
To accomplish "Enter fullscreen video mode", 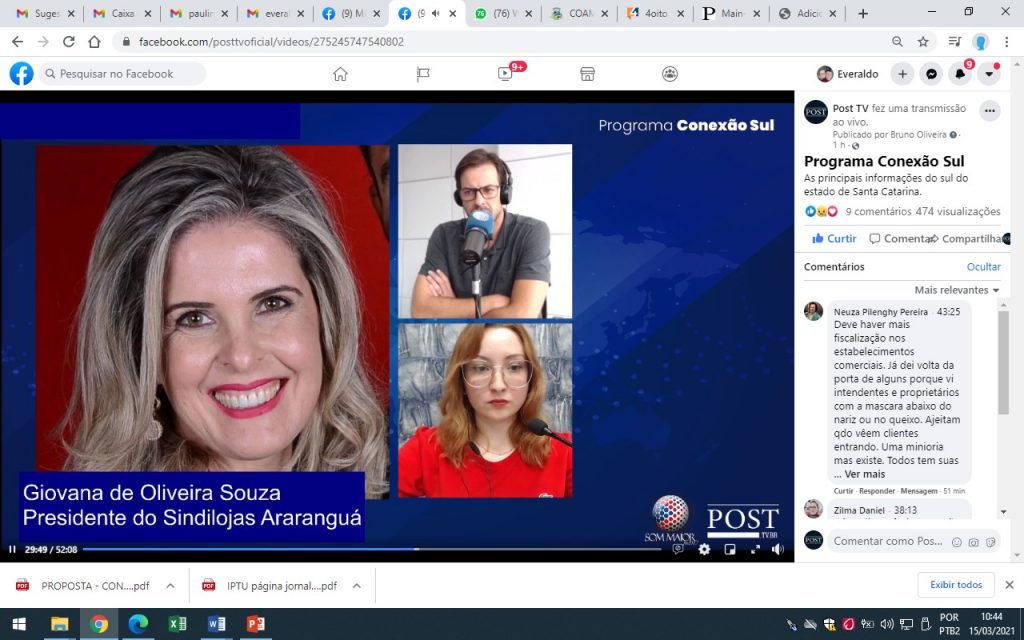I will [x=755, y=549].
